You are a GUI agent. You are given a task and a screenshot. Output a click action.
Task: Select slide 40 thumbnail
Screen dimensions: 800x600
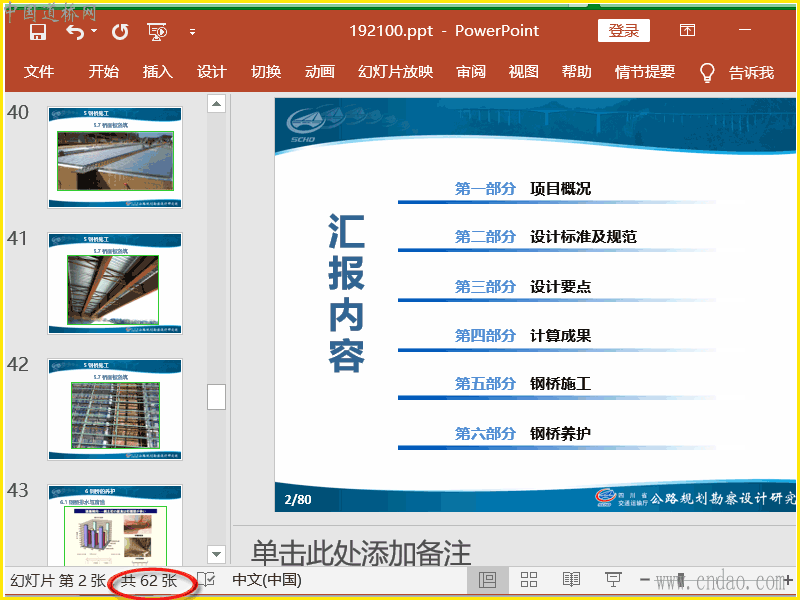115,157
